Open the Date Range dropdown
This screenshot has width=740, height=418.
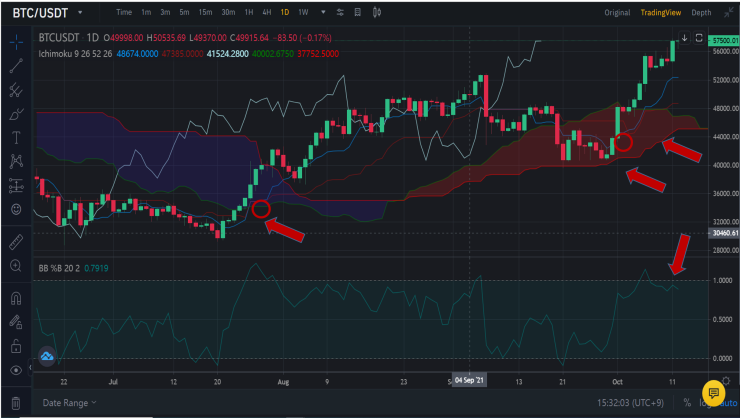(x=69, y=403)
